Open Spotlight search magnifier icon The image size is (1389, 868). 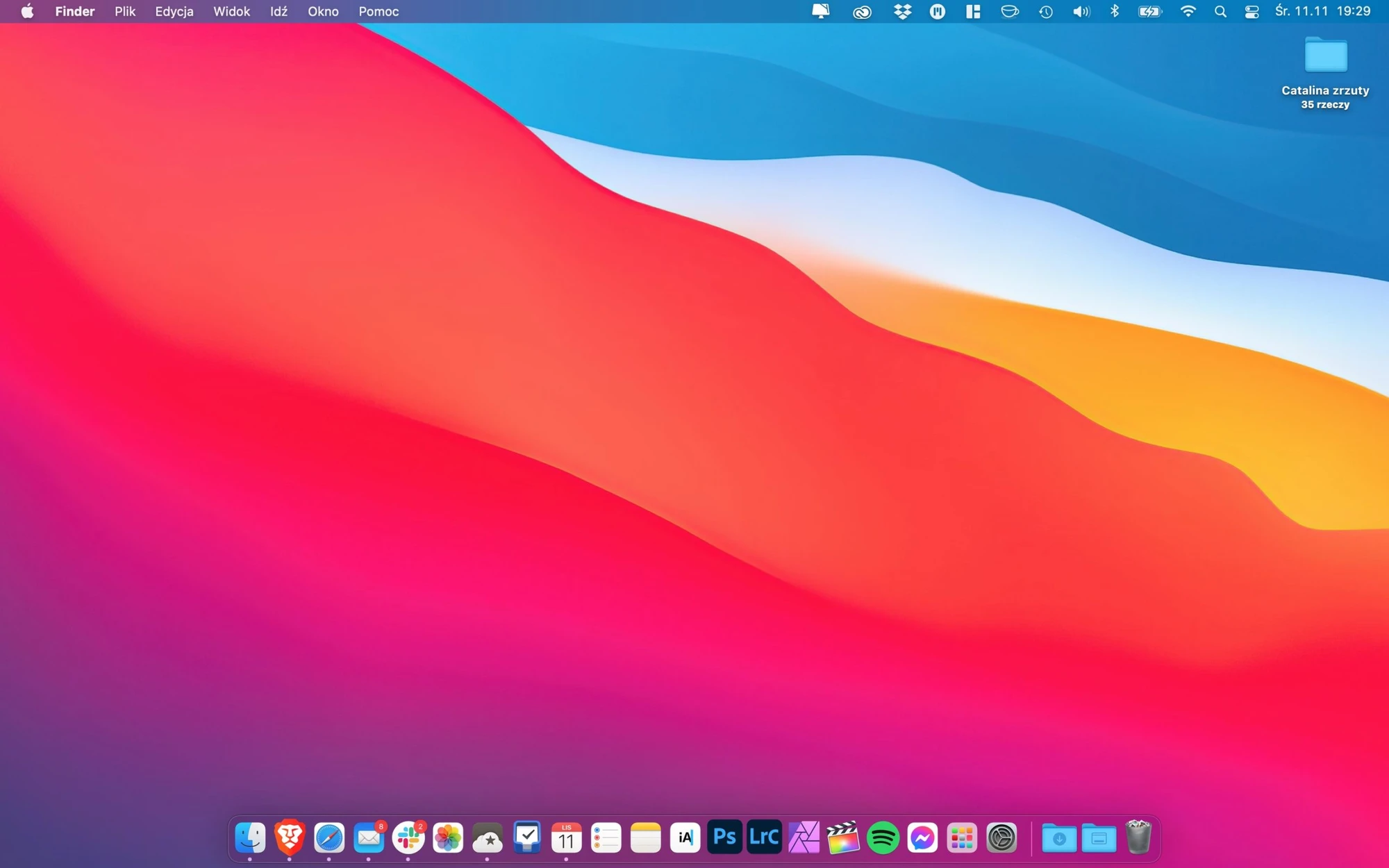pyautogui.click(x=1220, y=11)
